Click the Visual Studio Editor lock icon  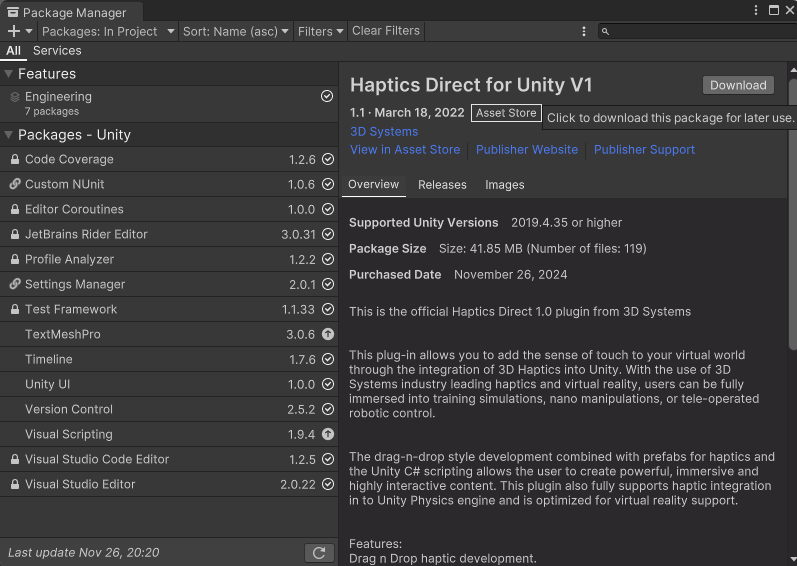(x=15, y=485)
